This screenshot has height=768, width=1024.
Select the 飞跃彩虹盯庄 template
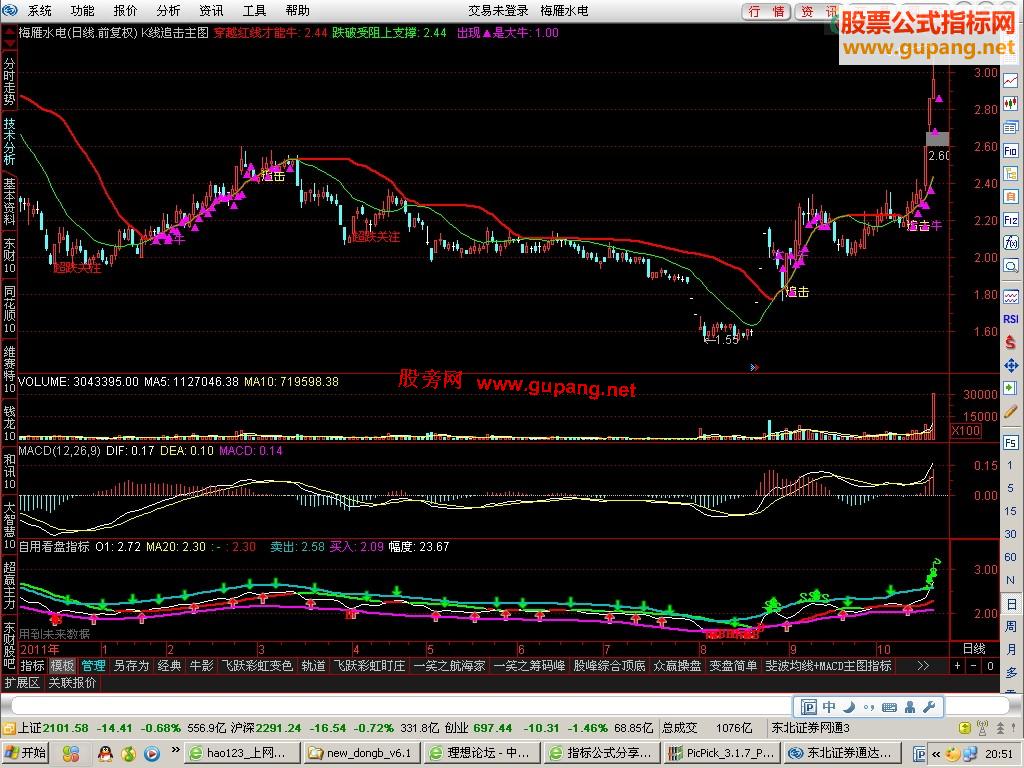tap(369, 665)
